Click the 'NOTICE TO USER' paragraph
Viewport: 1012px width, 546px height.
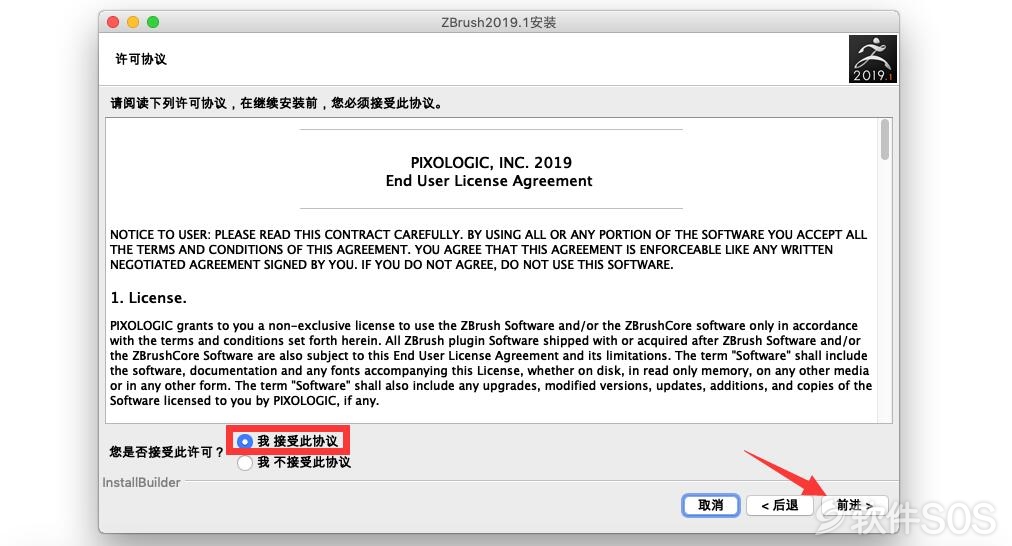[x=489, y=250]
